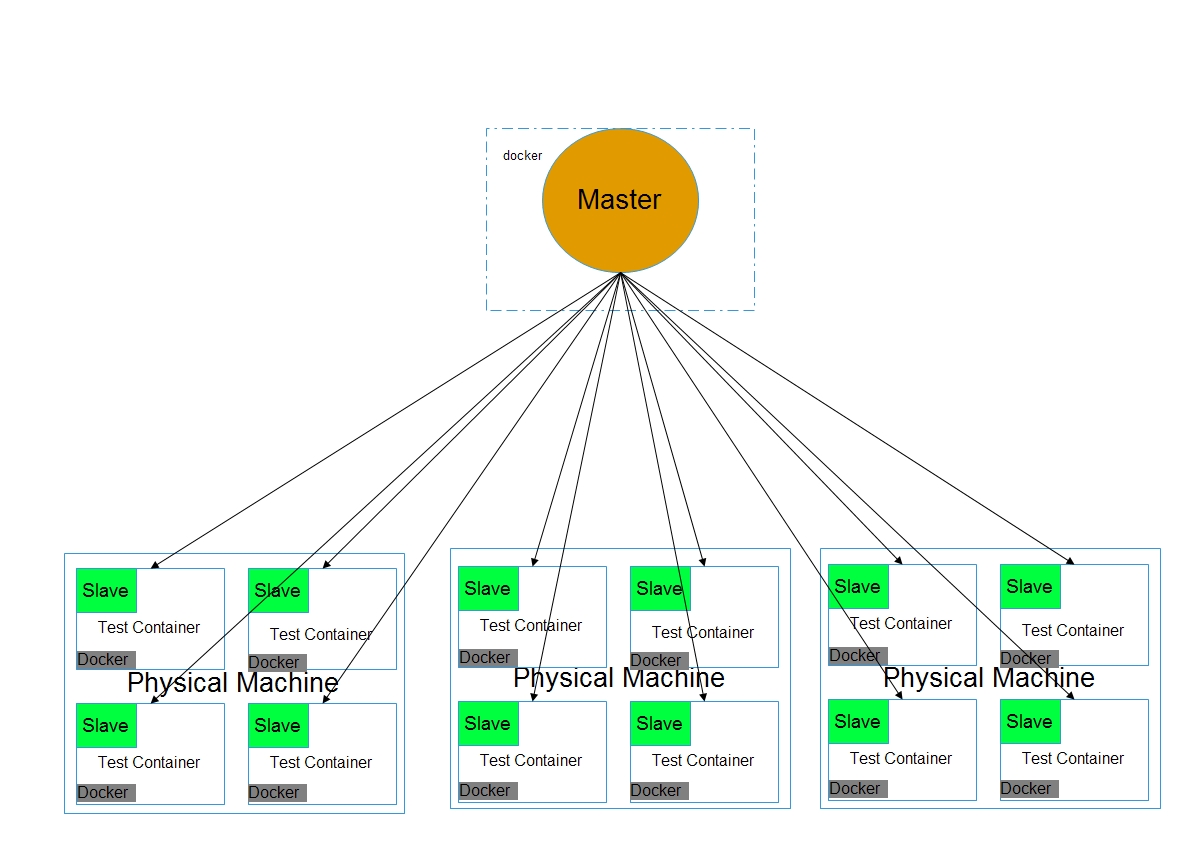Select the right machine's "Physical Machine" title
Image resolution: width=1189 pixels, height=841 pixels.
(x=989, y=677)
